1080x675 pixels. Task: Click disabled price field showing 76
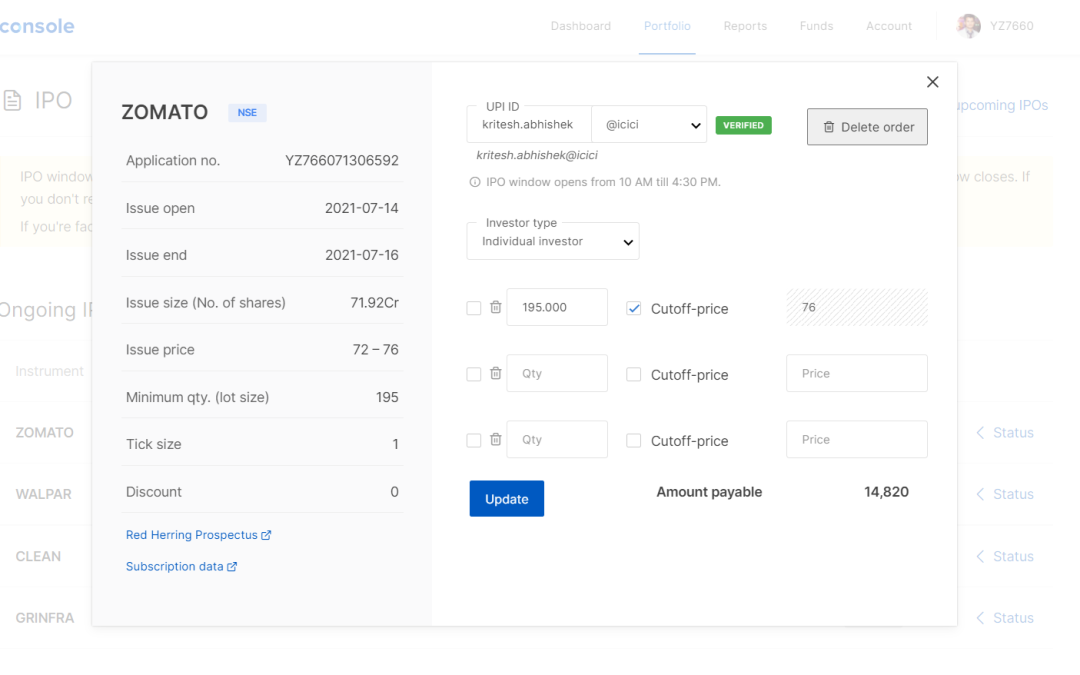857,307
